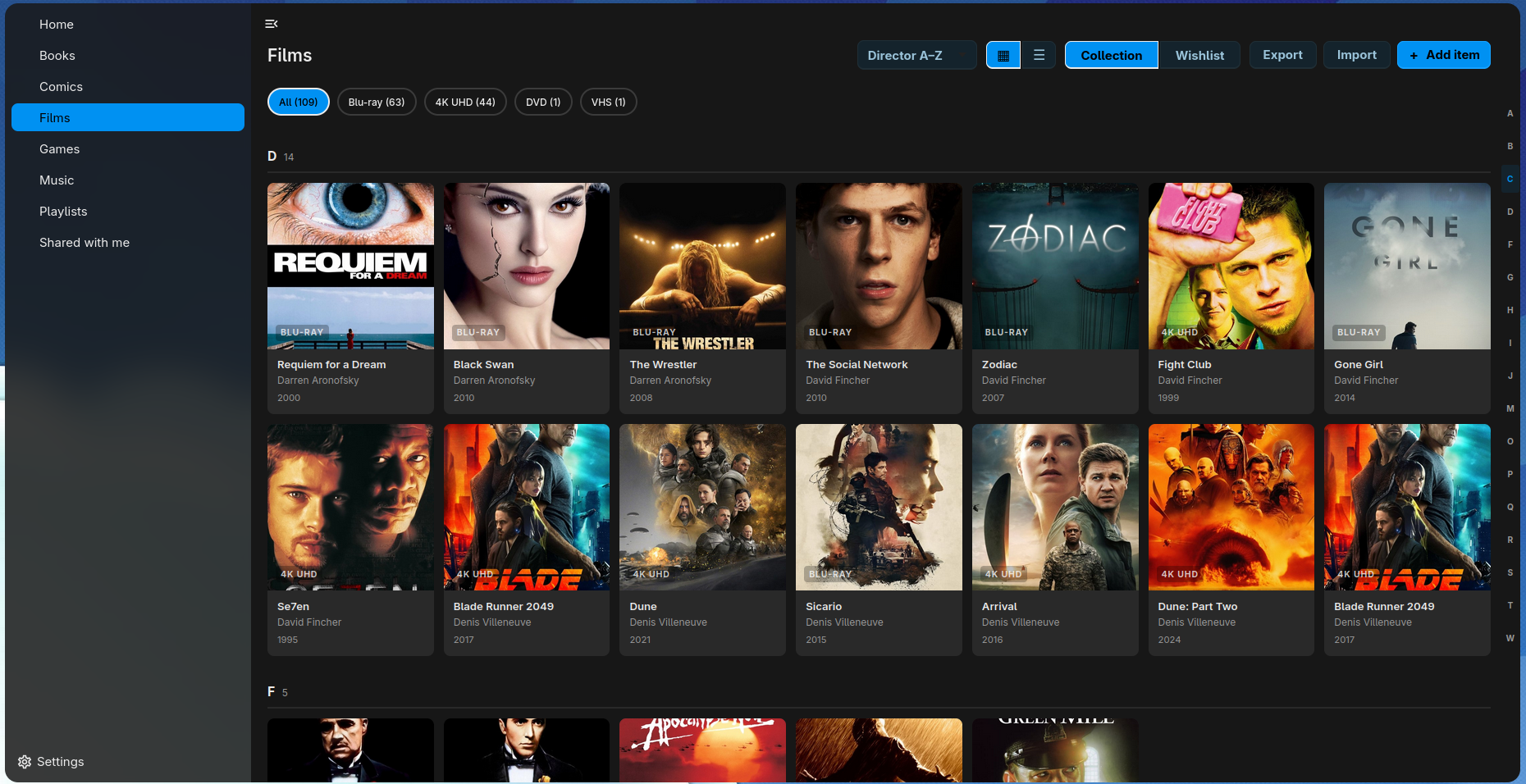1526x784 pixels.
Task: Open Playlists in sidebar
Action: [x=128, y=212]
